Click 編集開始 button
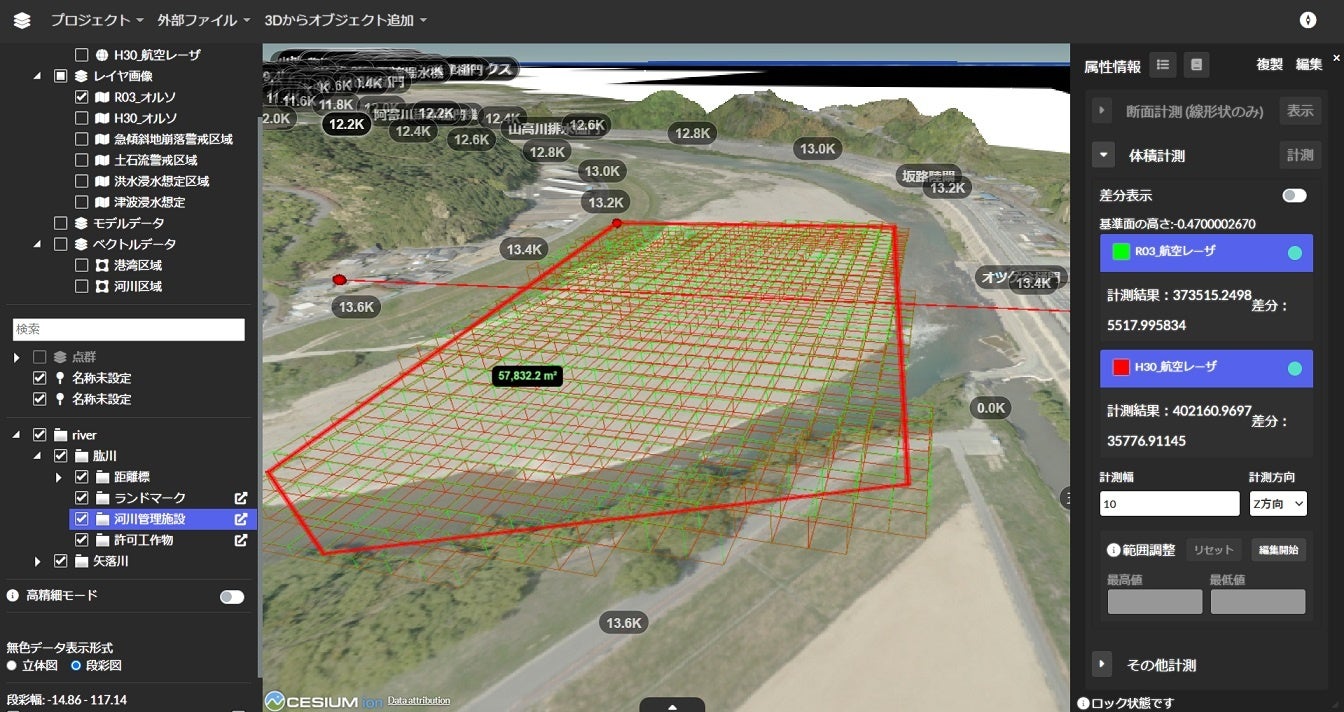This screenshot has height=712, width=1344. [x=1278, y=550]
